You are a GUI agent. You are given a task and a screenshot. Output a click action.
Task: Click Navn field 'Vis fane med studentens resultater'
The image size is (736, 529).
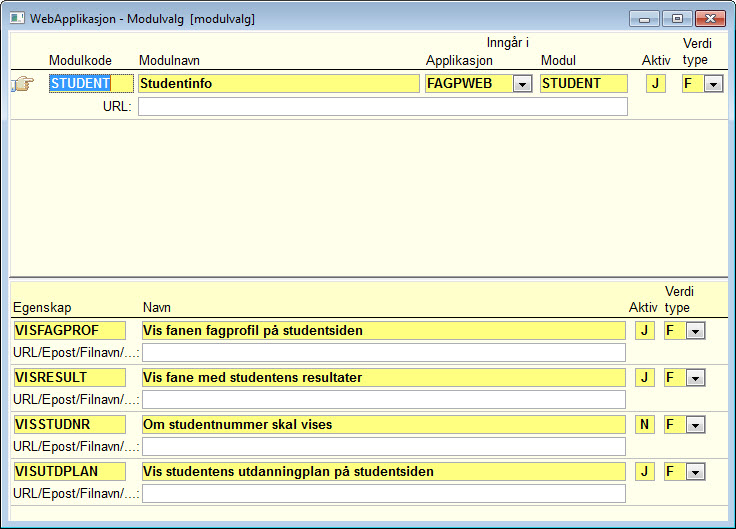tap(383, 377)
